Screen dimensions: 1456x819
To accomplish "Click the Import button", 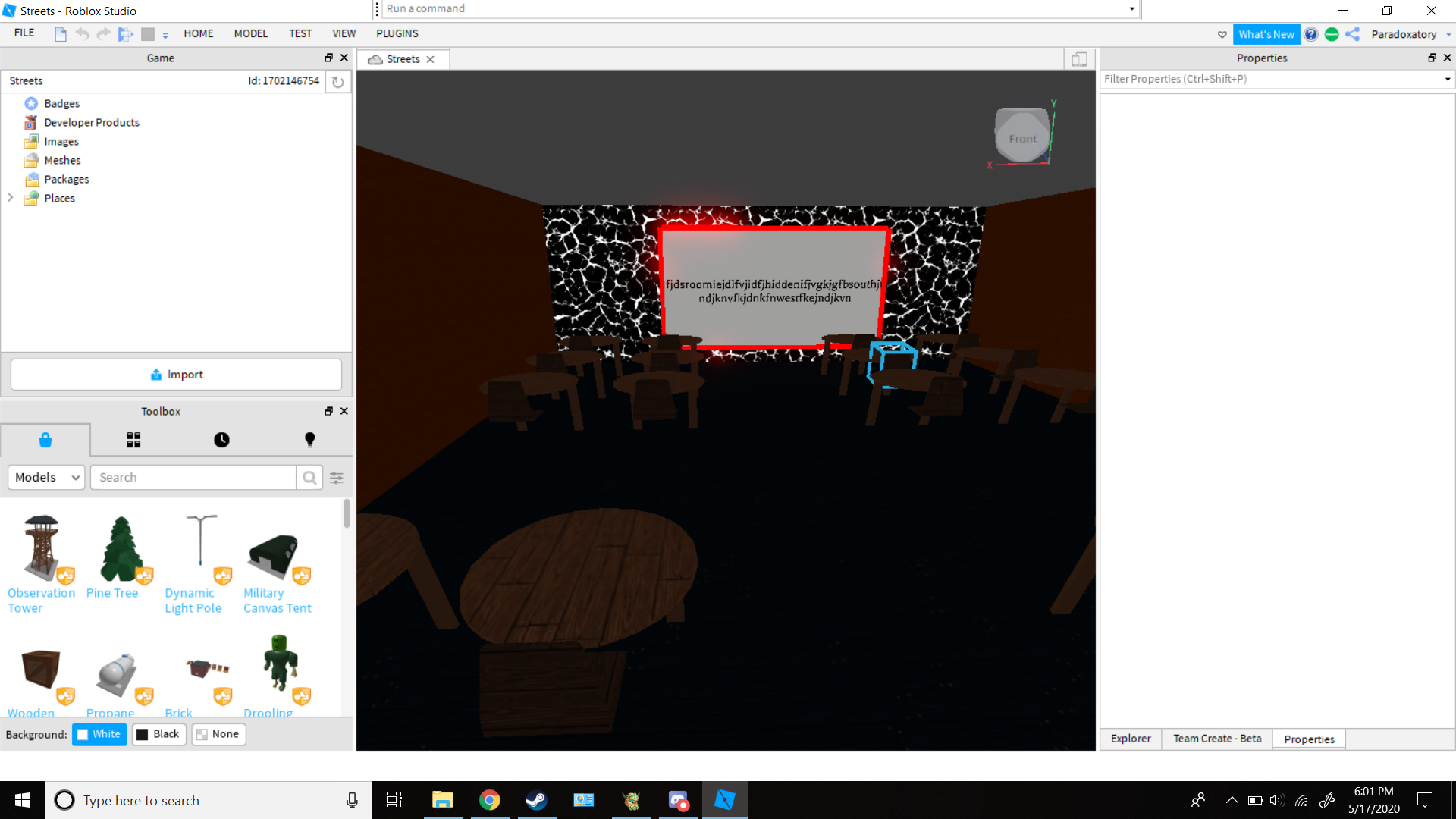I will click(x=176, y=375).
